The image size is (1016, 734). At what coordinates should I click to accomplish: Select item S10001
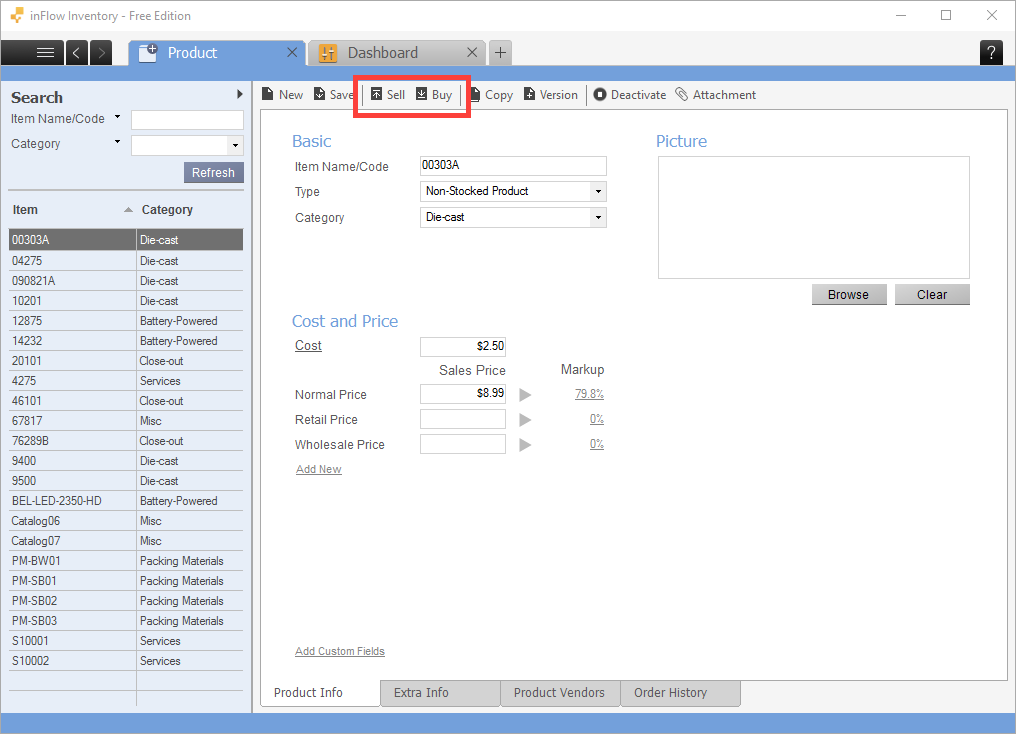click(x=126, y=641)
